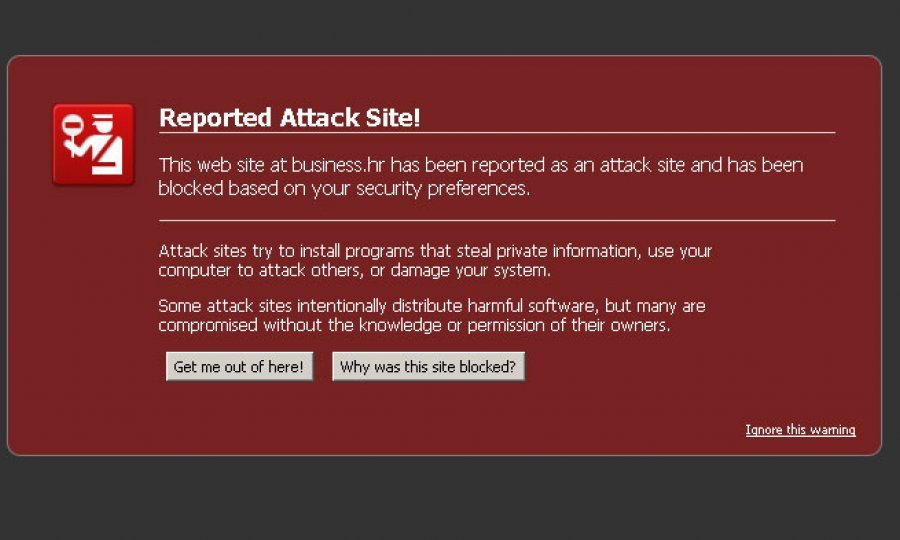Click the "Reported Attack Site!" heading
900x540 pixels.
coord(289,118)
